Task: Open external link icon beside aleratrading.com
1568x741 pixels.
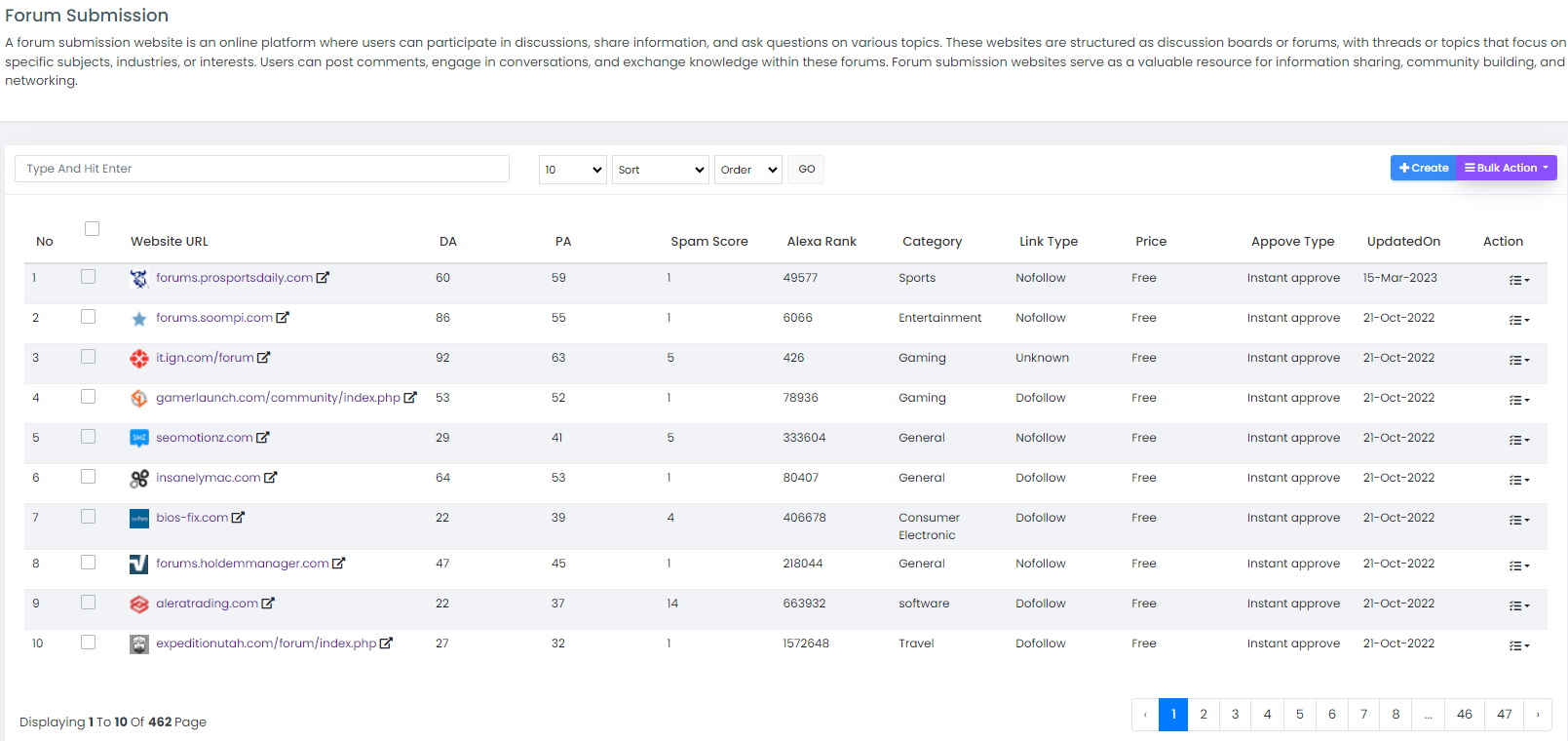Action: click(x=268, y=604)
